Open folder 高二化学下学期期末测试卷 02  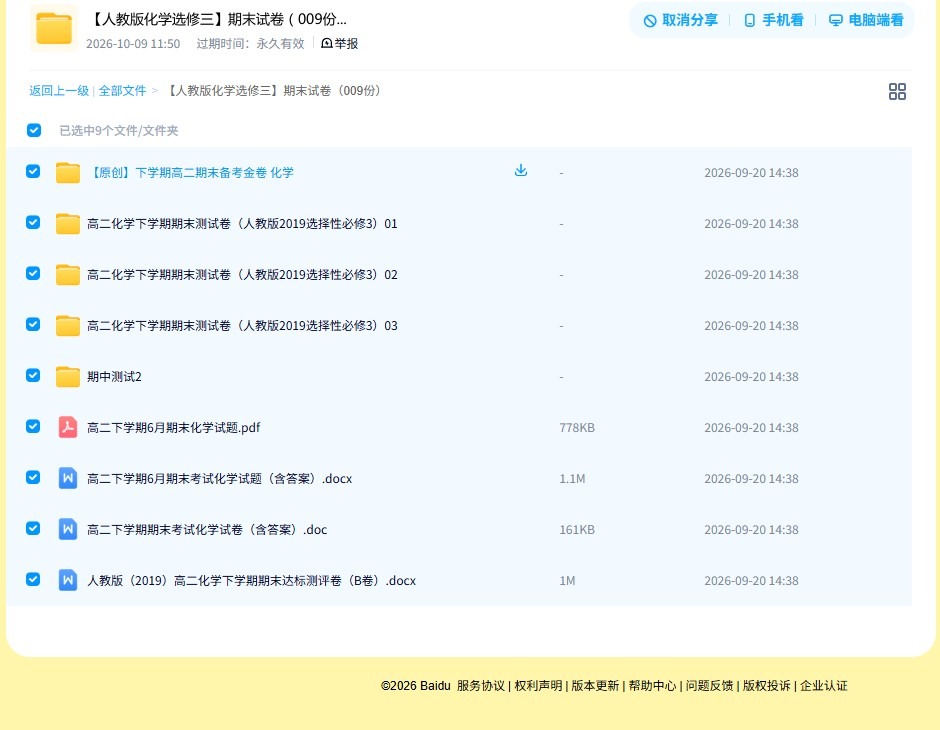pos(242,274)
